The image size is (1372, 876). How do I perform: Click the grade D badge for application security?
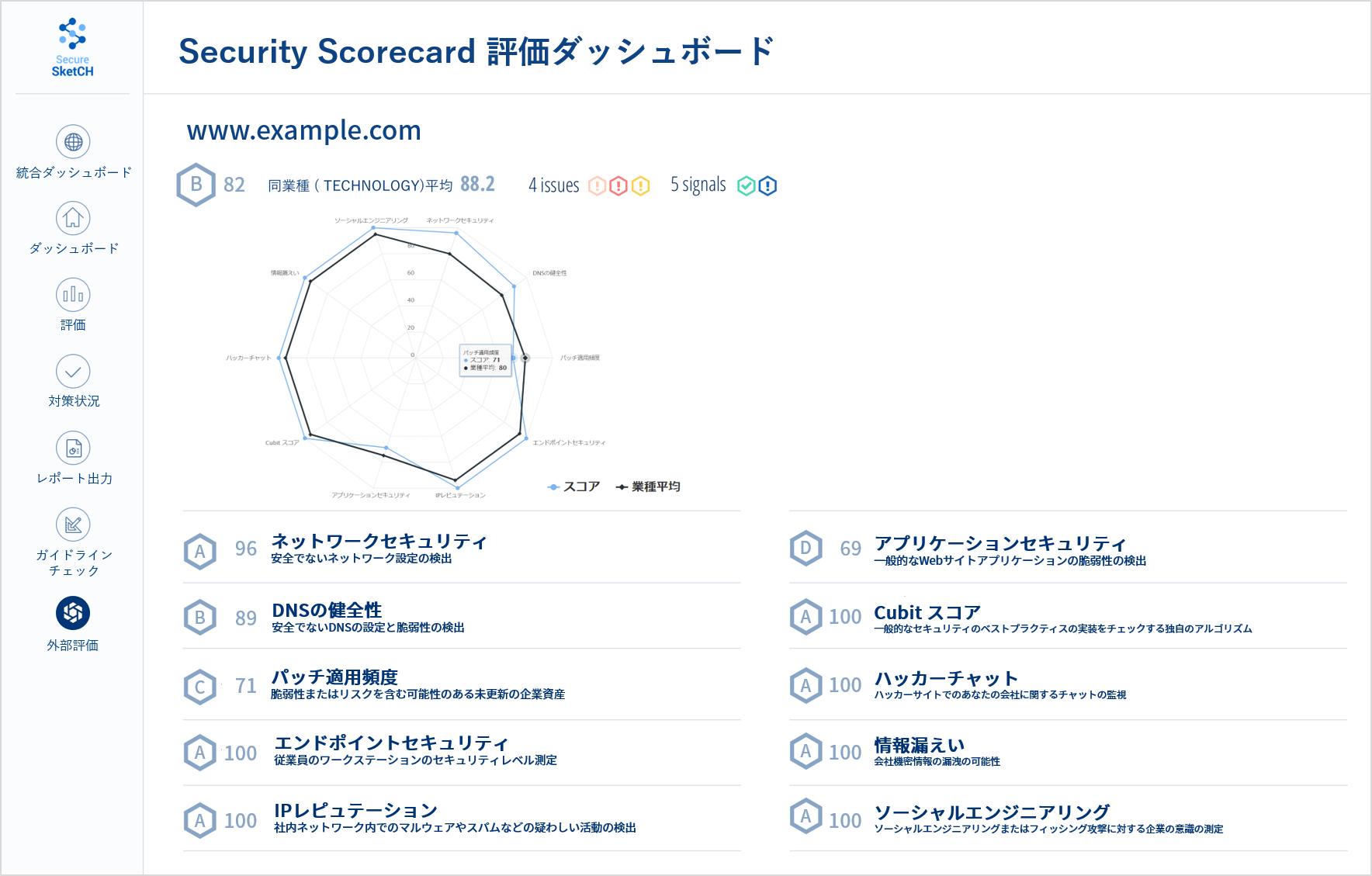pos(806,549)
